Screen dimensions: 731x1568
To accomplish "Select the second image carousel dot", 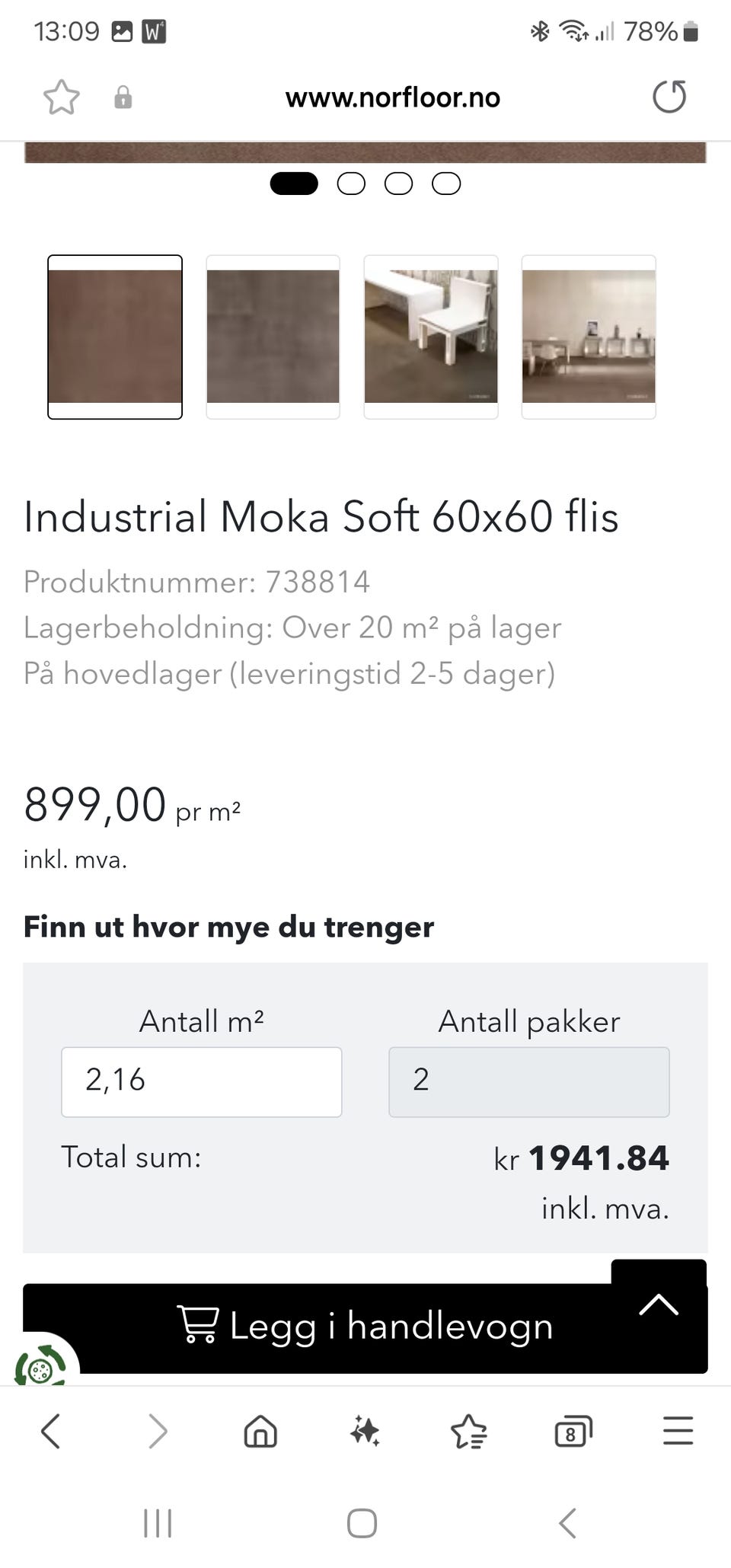I will point(351,184).
